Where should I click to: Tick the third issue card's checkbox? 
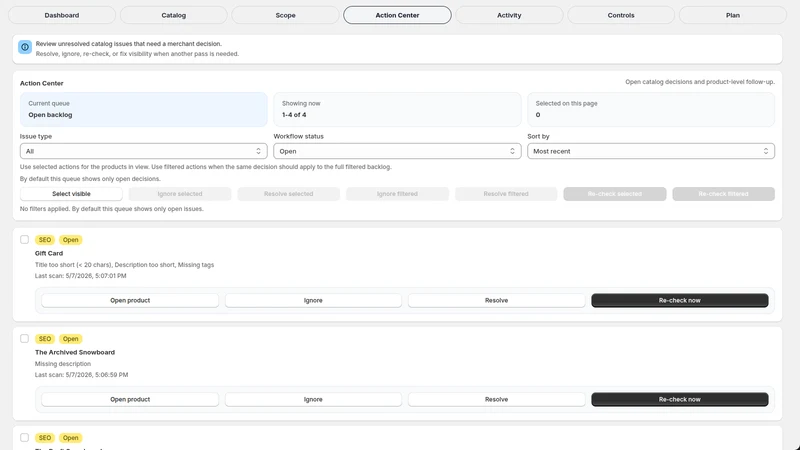click(24, 437)
